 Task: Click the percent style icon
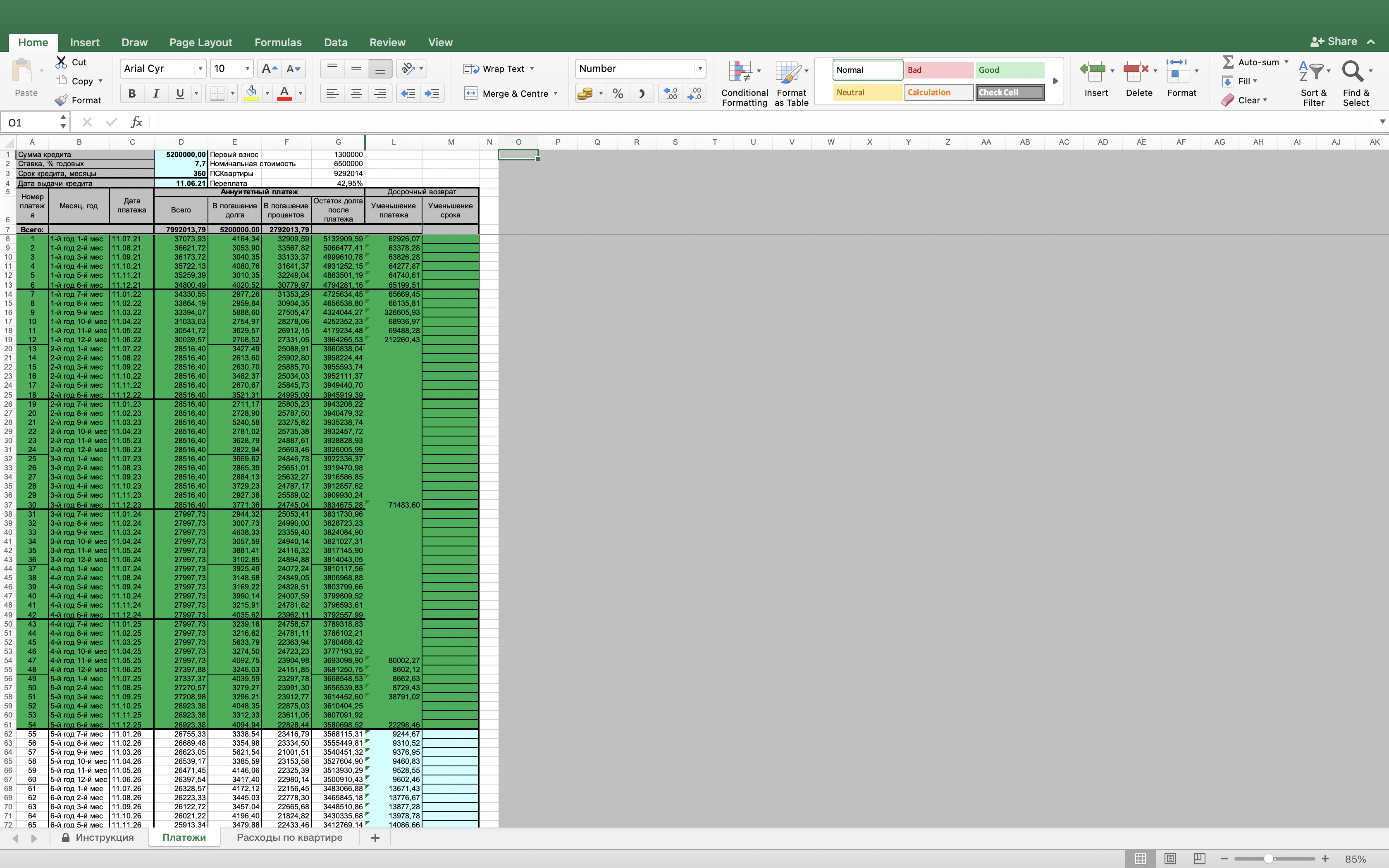618,93
